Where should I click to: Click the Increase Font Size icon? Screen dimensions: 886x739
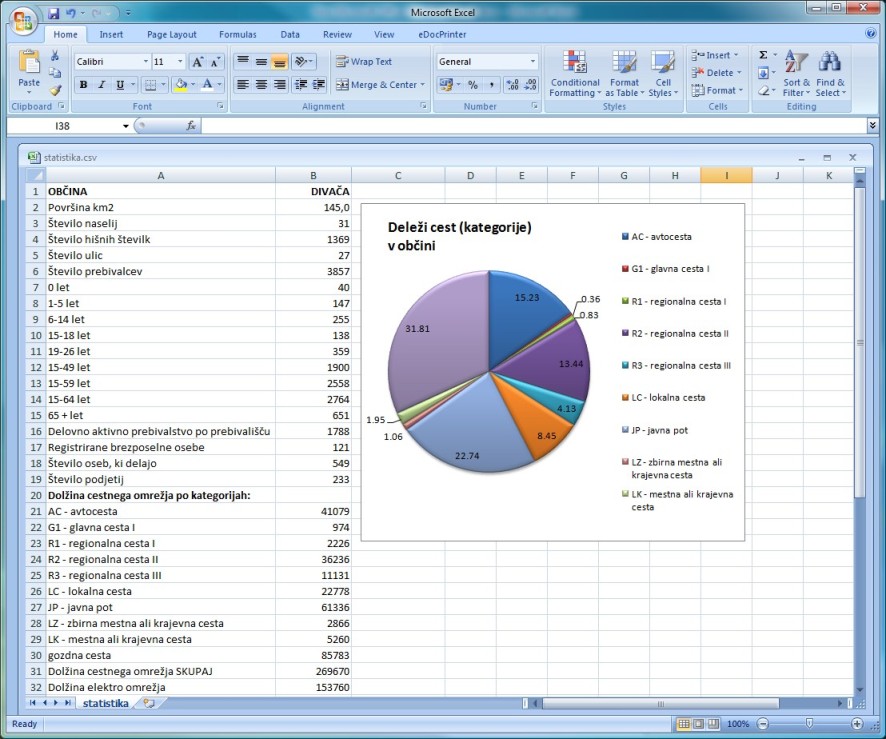(198, 62)
